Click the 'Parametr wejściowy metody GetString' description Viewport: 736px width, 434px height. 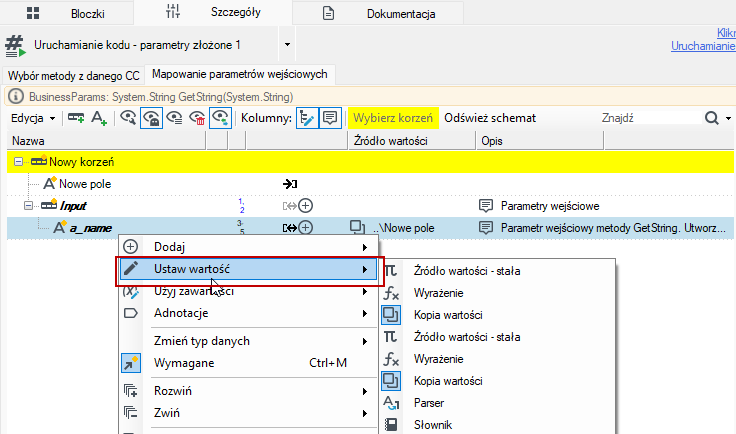[613, 228]
